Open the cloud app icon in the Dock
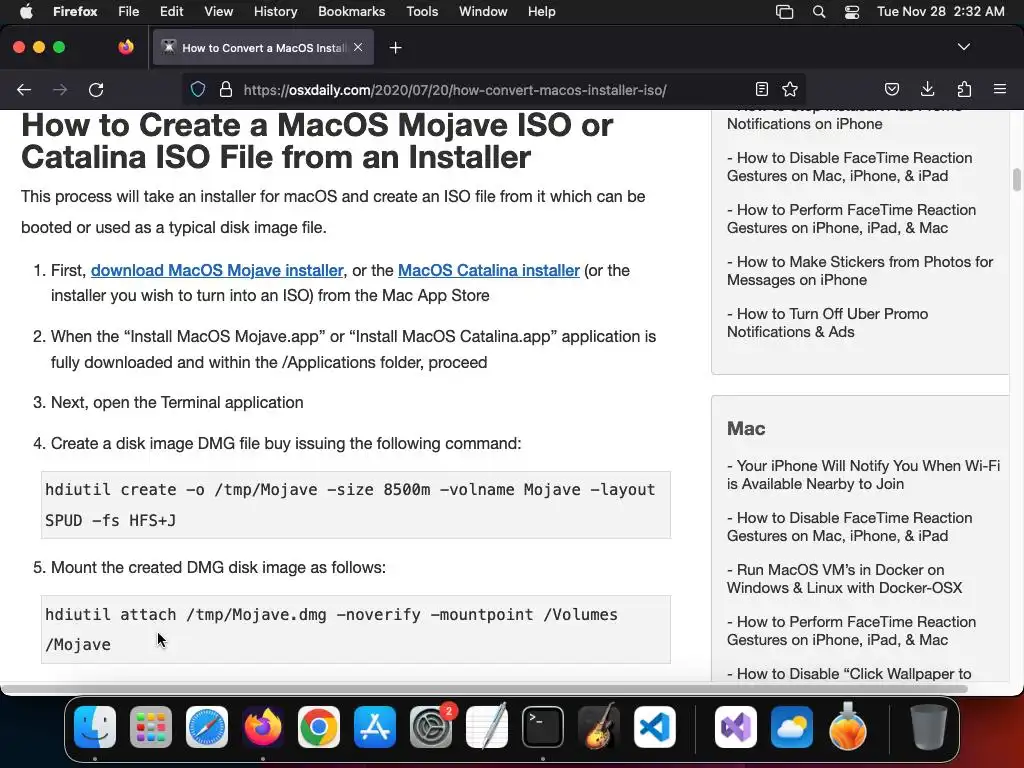 792,727
